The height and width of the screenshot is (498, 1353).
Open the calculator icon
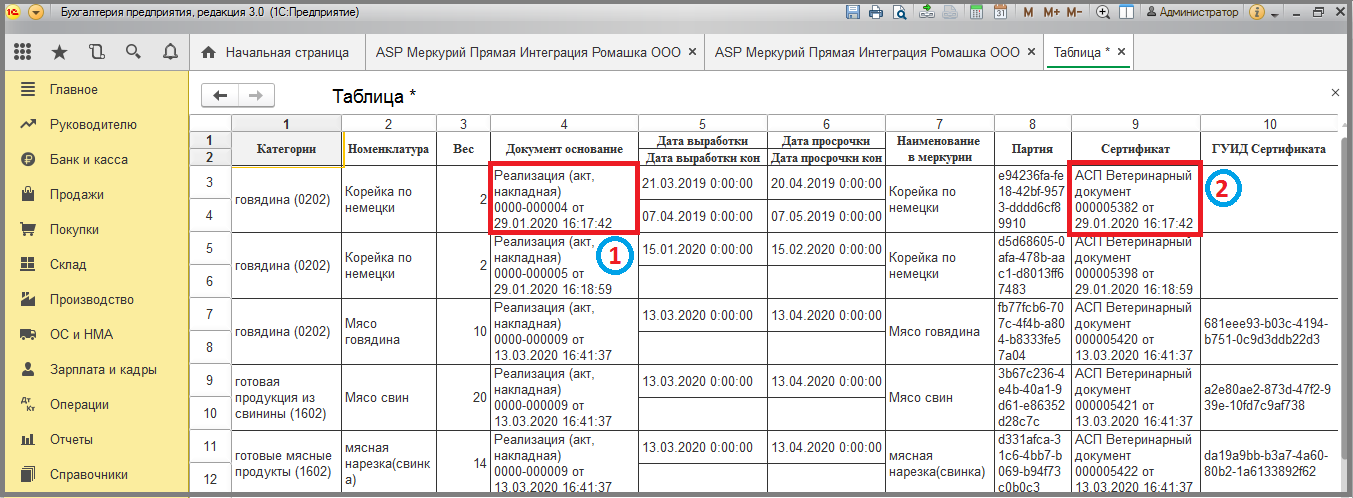click(977, 13)
